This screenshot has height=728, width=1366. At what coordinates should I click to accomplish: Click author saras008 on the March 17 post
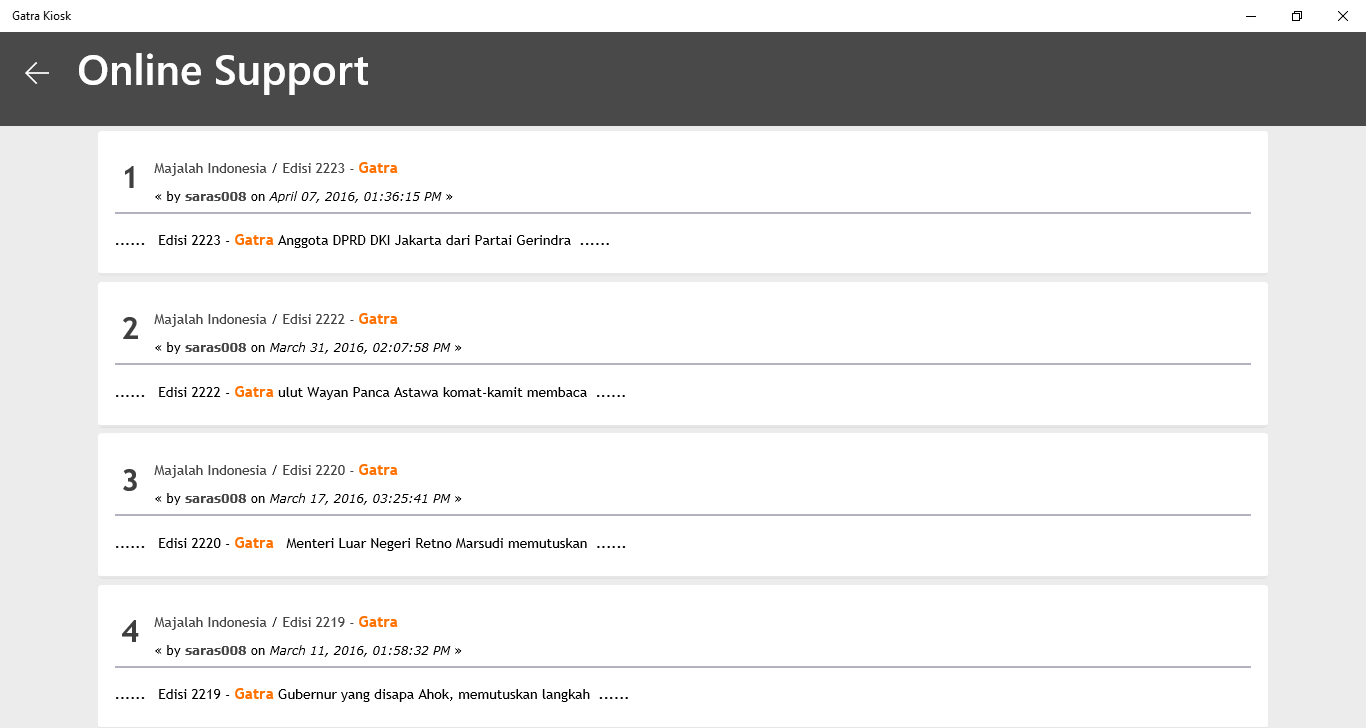[215, 499]
